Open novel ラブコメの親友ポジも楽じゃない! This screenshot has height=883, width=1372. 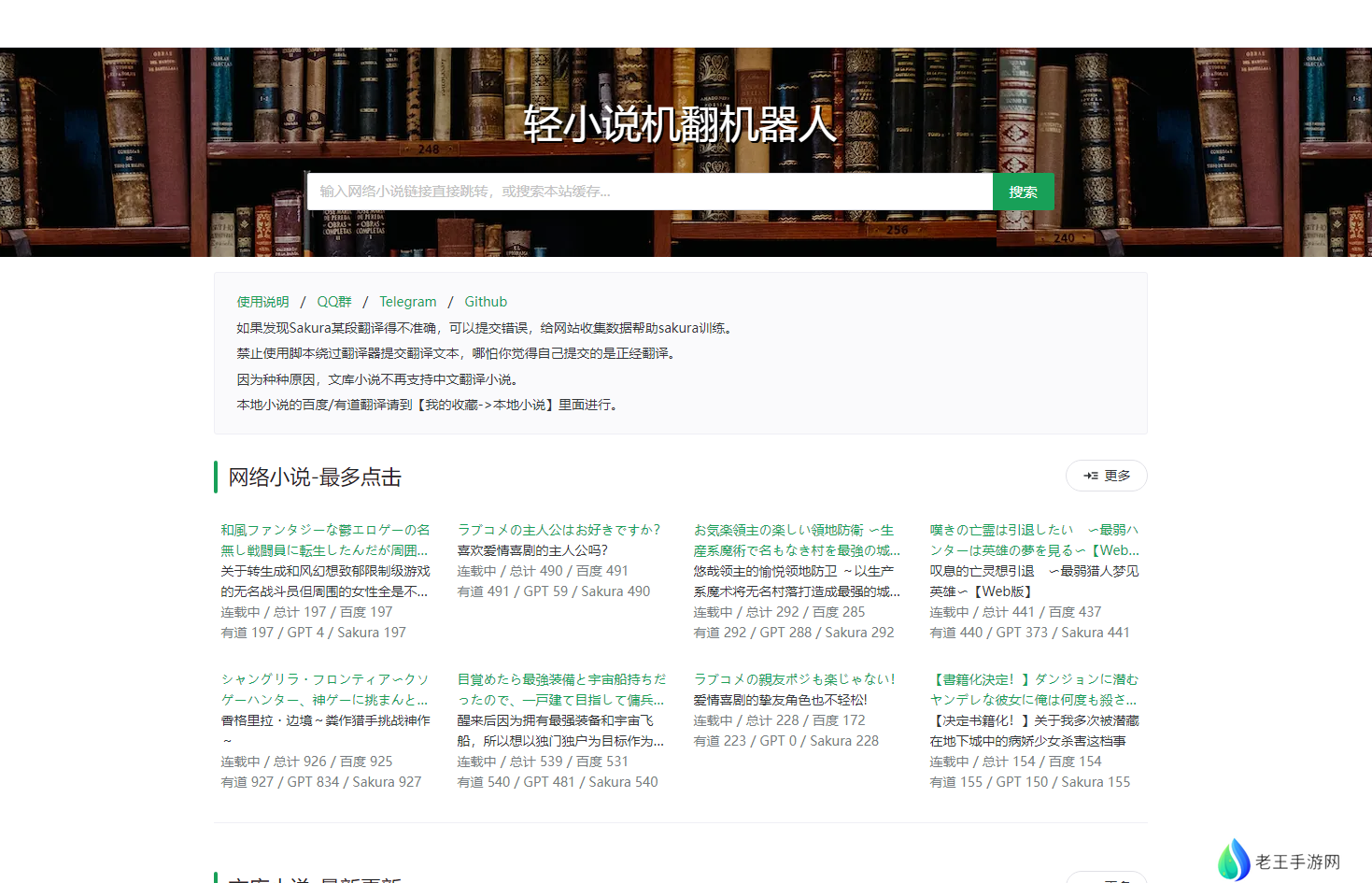[x=794, y=679]
